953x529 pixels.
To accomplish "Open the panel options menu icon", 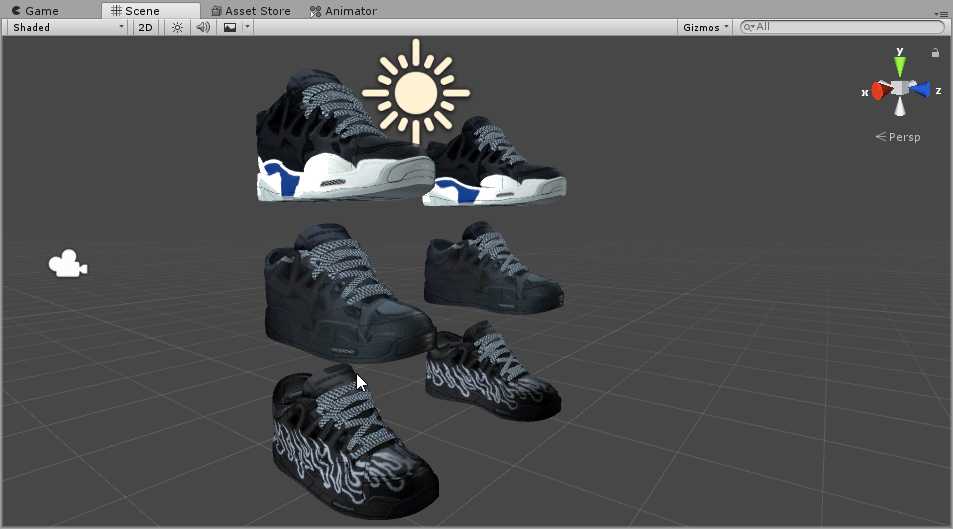I will (x=940, y=12).
